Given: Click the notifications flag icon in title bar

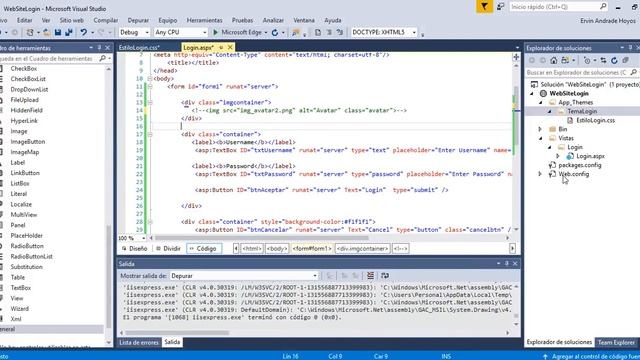Looking at the screenshot, I should coord(484,7).
